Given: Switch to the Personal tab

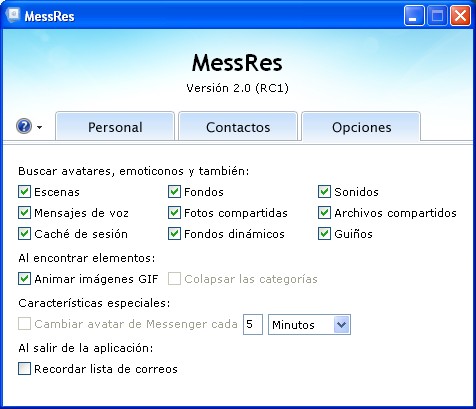Looking at the screenshot, I should [x=115, y=127].
